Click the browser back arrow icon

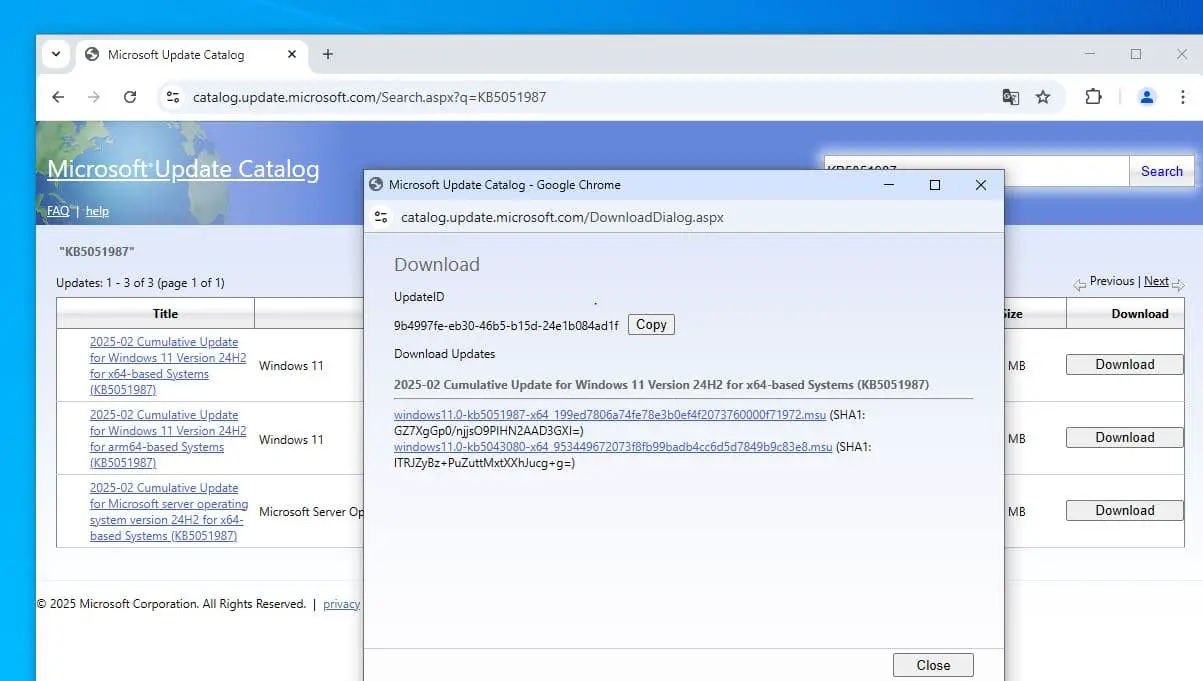pos(58,97)
